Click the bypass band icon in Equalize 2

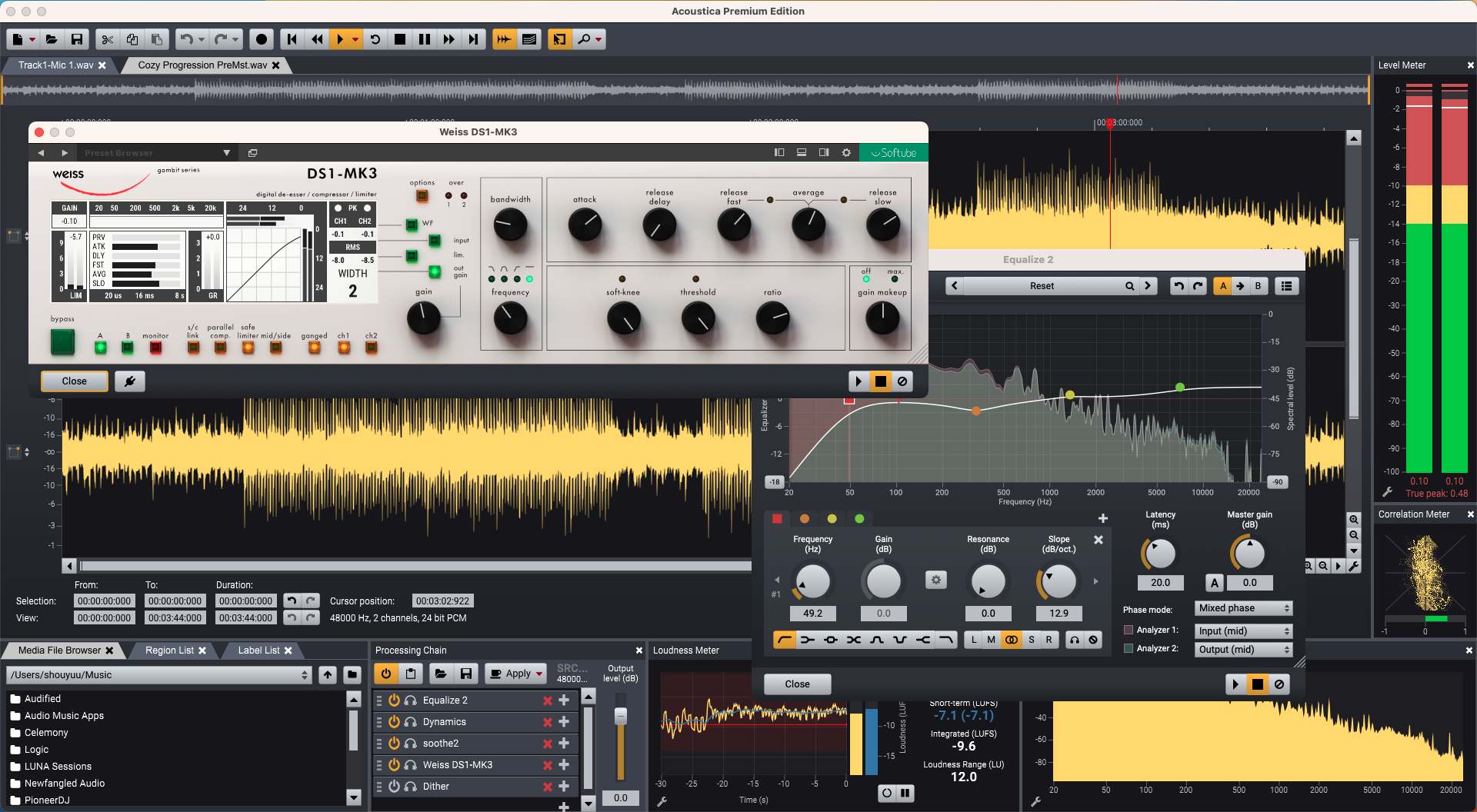[x=1093, y=640]
